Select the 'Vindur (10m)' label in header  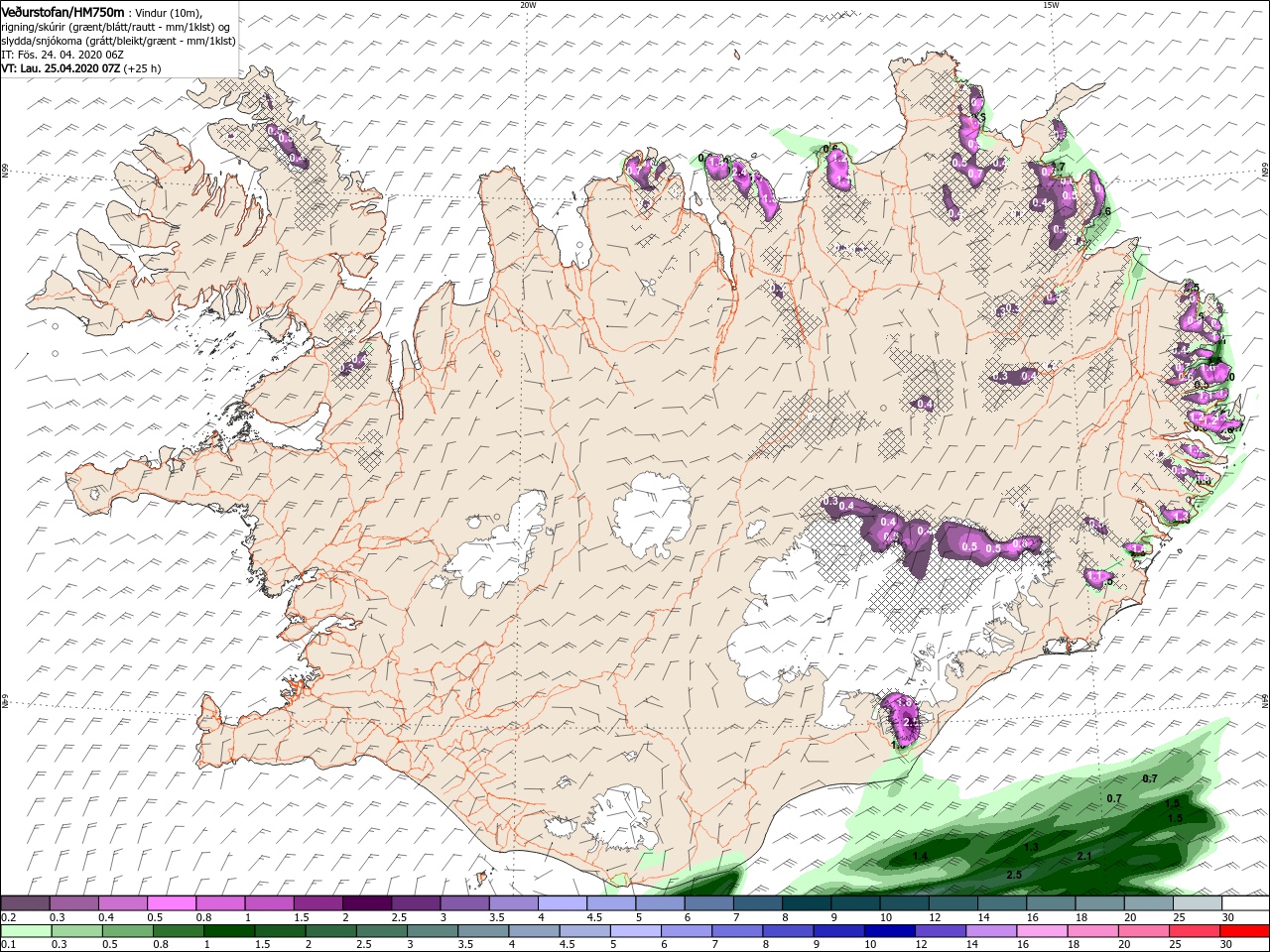click(169, 13)
